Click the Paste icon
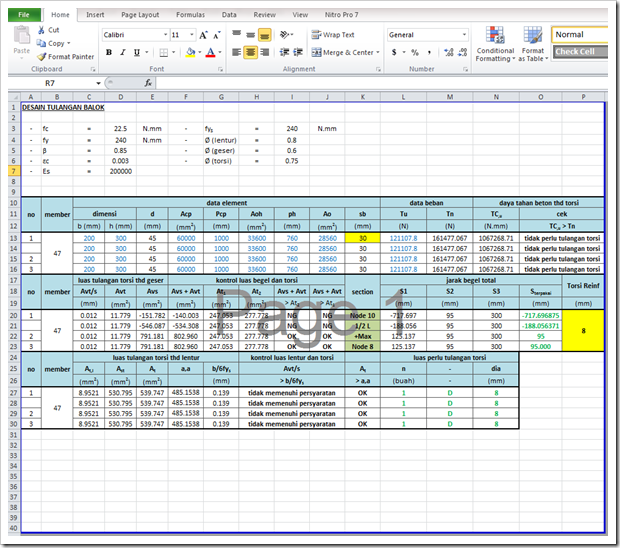Screen dimensions: 620x548 (x=21, y=36)
